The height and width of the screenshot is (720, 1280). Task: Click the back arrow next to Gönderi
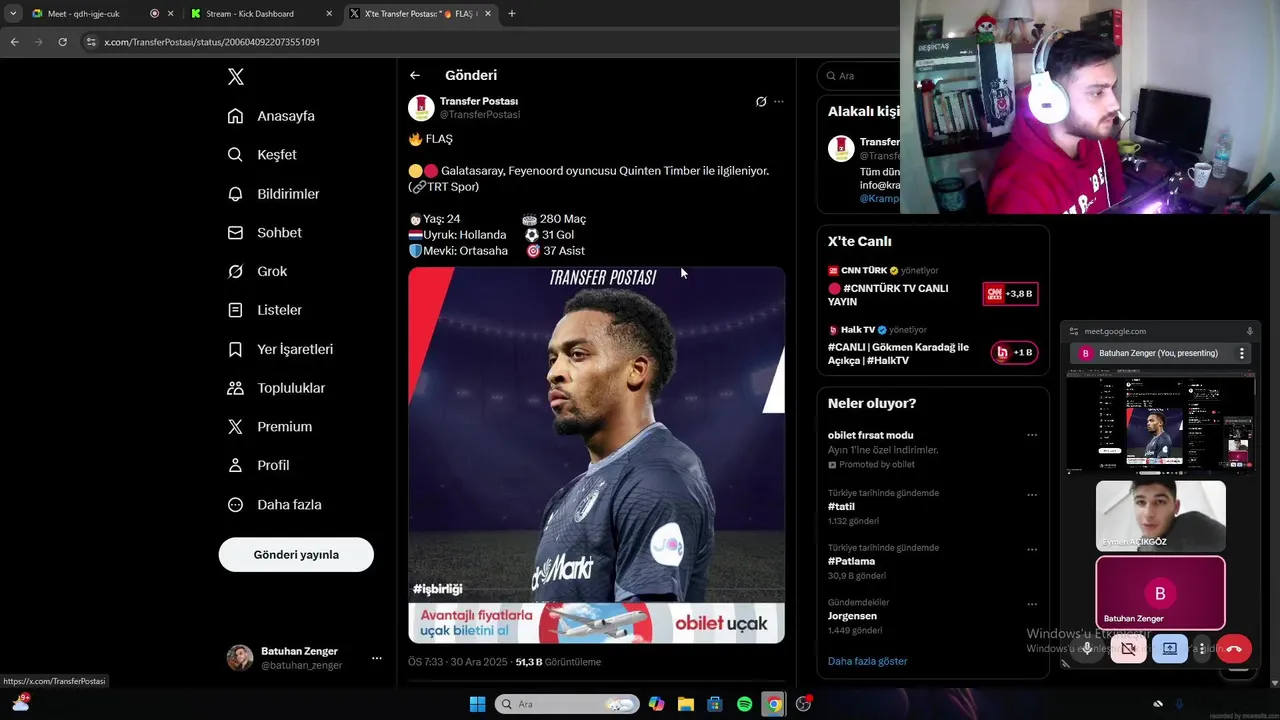415,75
